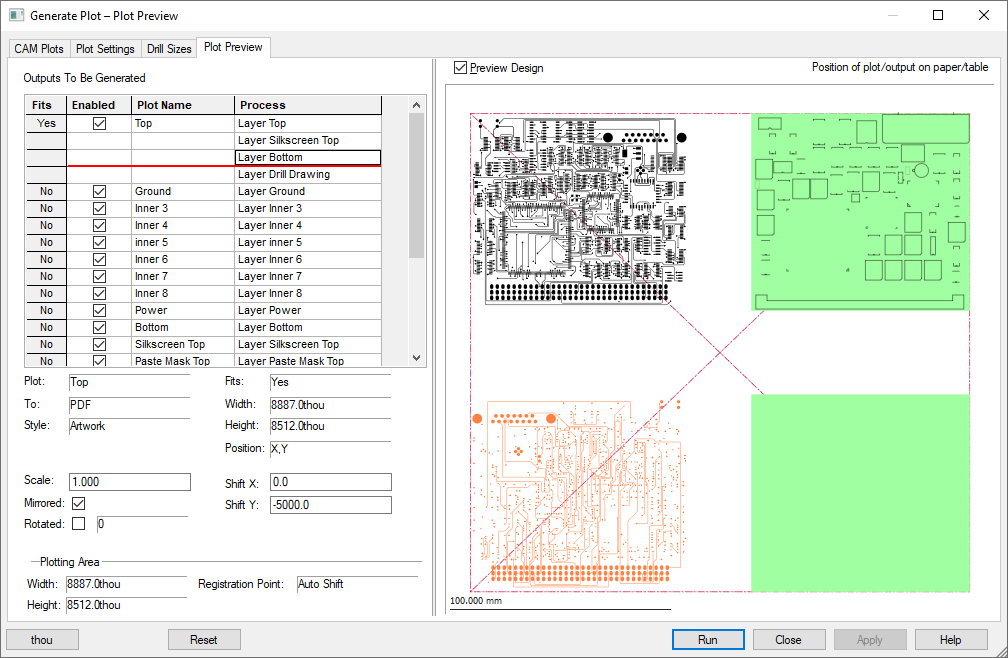Click the Generate Plot window title icon

pos(16,16)
